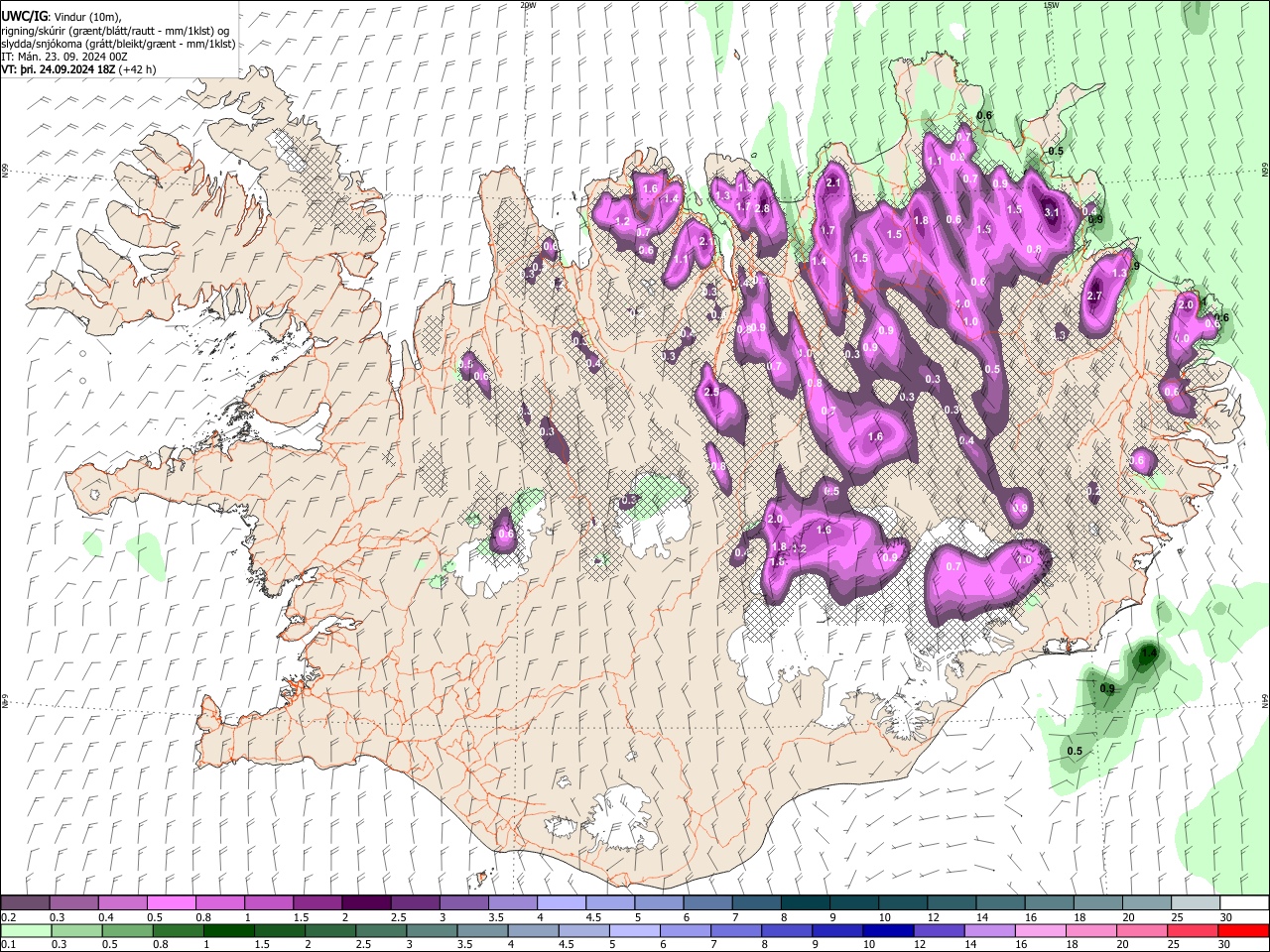1270x952 pixels.
Task: Click the '0.1' label under the rain legend
Action: tap(9, 945)
